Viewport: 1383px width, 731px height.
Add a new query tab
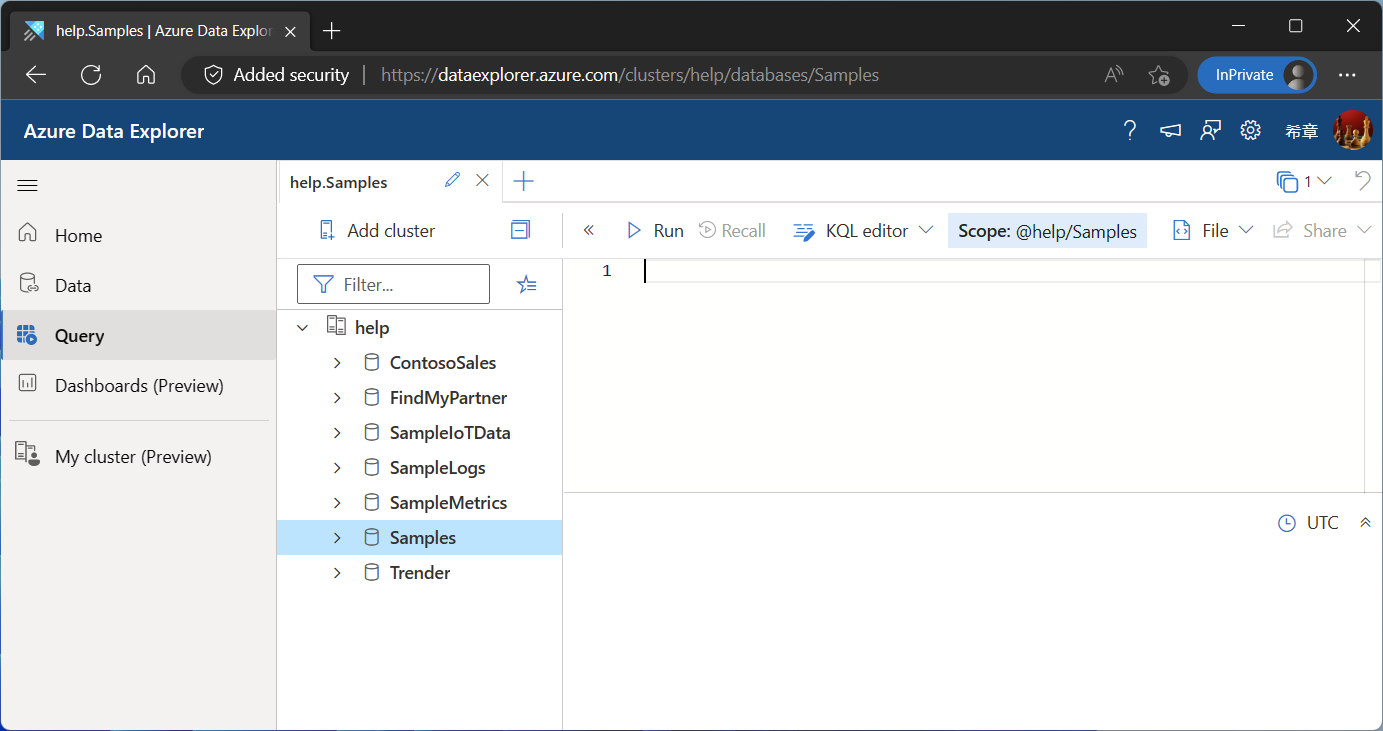pyautogui.click(x=523, y=181)
